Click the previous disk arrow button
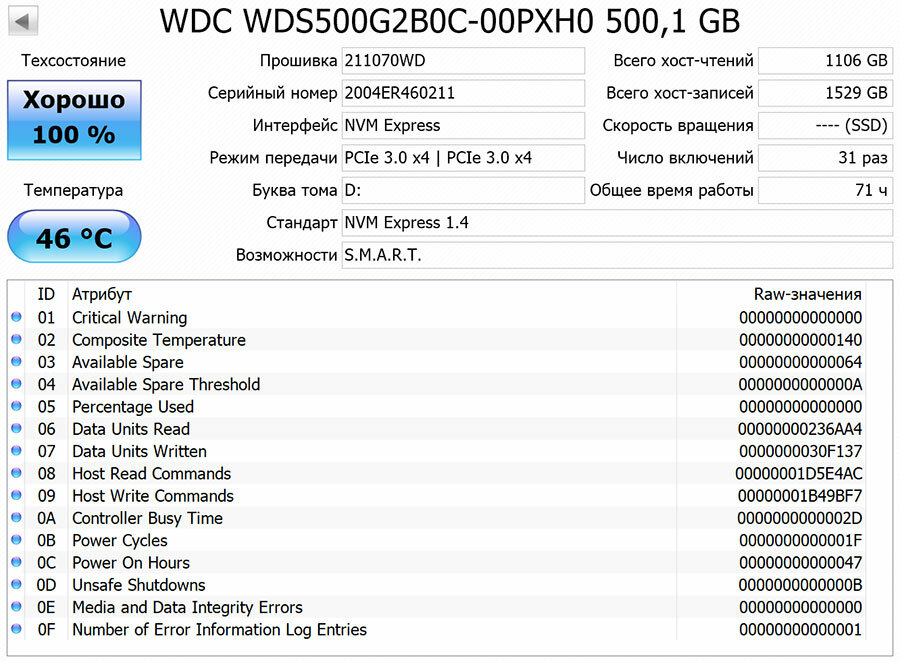 [23, 20]
